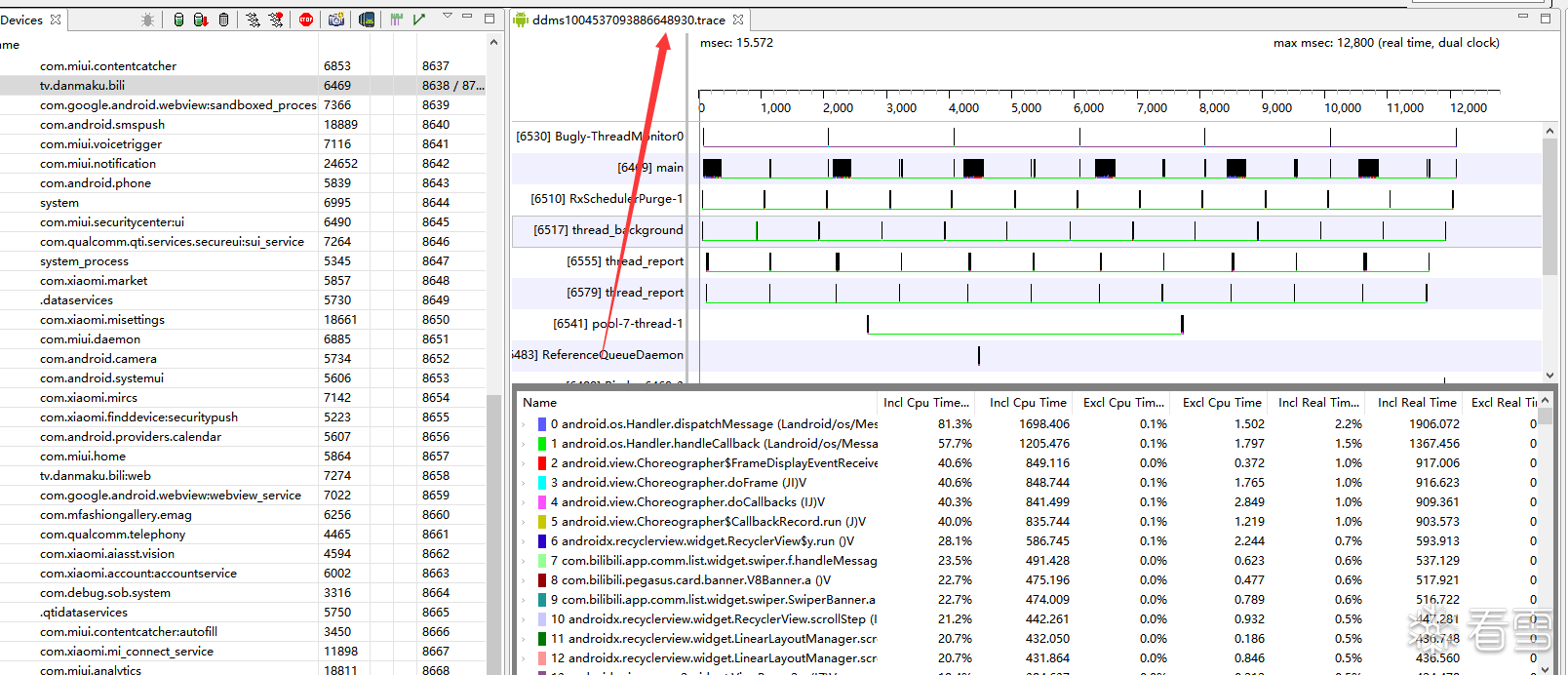This screenshot has width=1568, height=675.
Task: Minimize the trace editor panel
Action: (1523, 17)
